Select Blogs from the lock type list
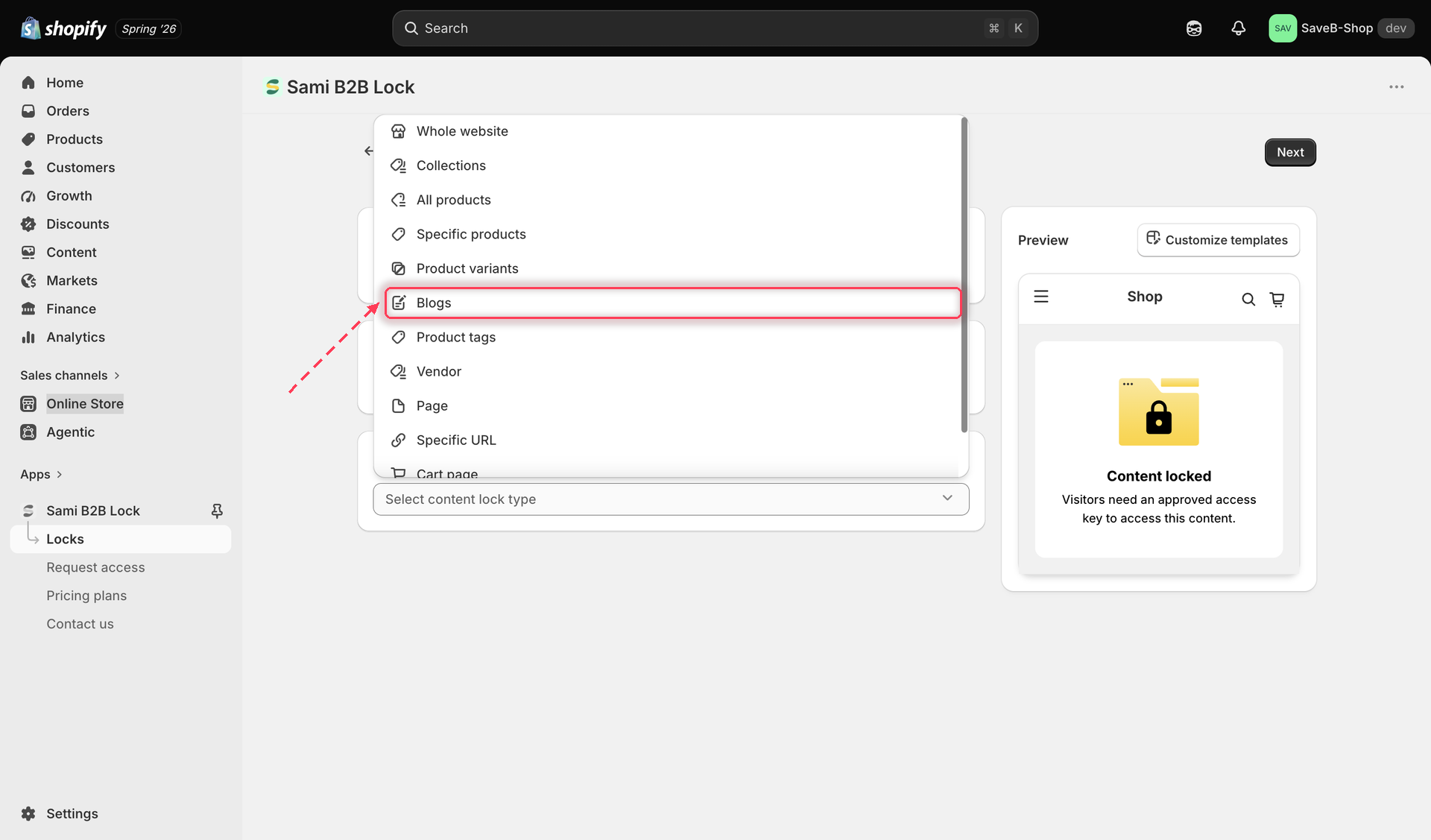 pyautogui.click(x=672, y=303)
